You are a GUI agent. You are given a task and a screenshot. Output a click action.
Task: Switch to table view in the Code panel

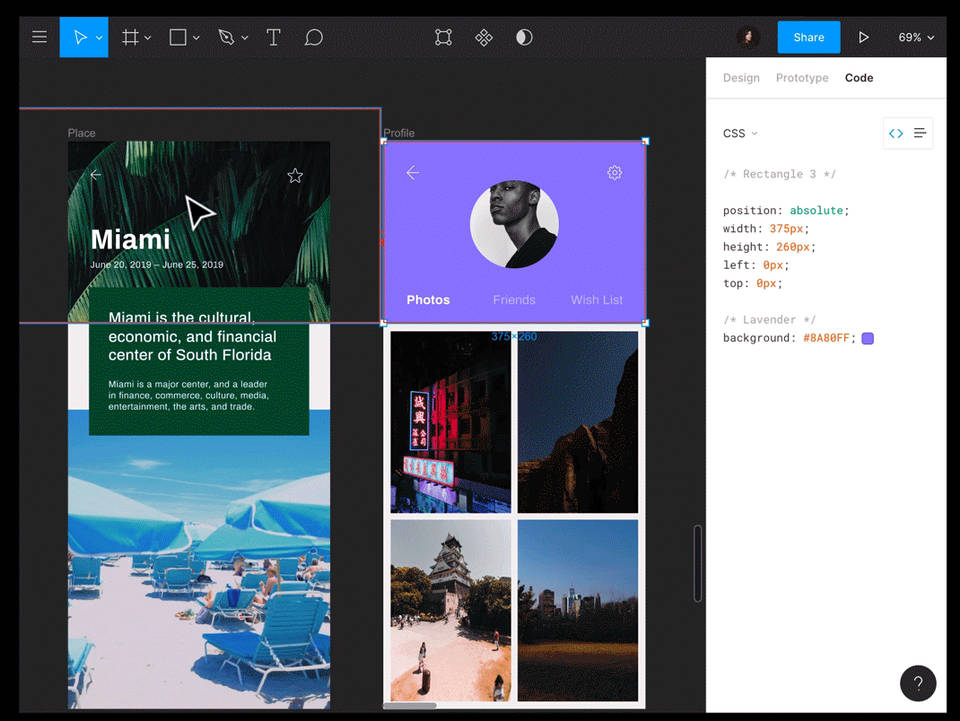[920, 133]
